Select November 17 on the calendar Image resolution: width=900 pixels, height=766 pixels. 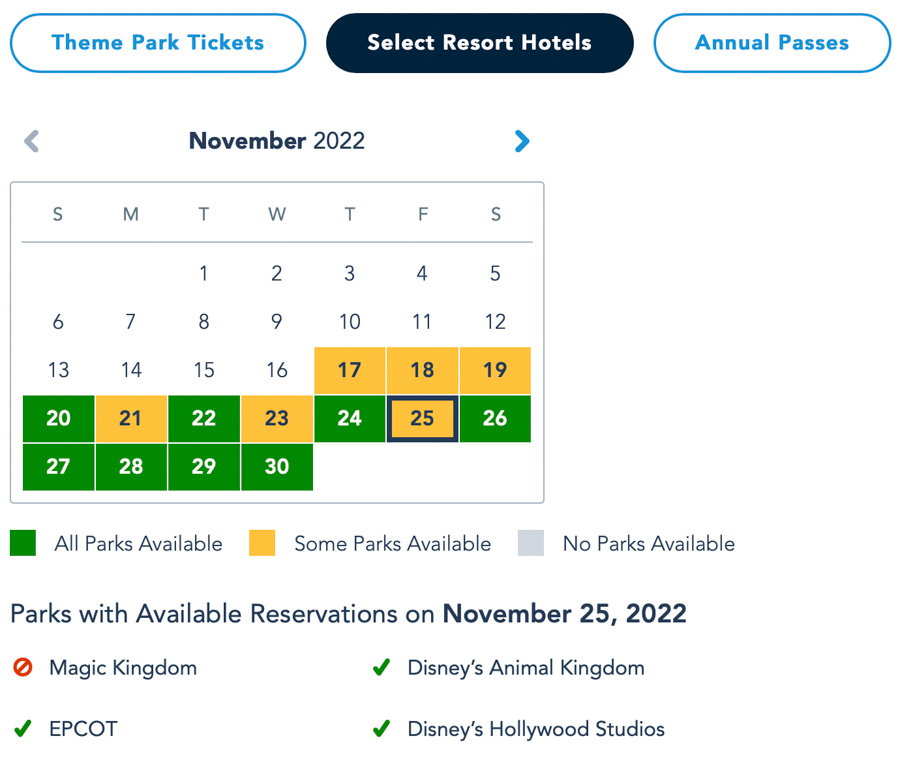click(x=349, y=370)
